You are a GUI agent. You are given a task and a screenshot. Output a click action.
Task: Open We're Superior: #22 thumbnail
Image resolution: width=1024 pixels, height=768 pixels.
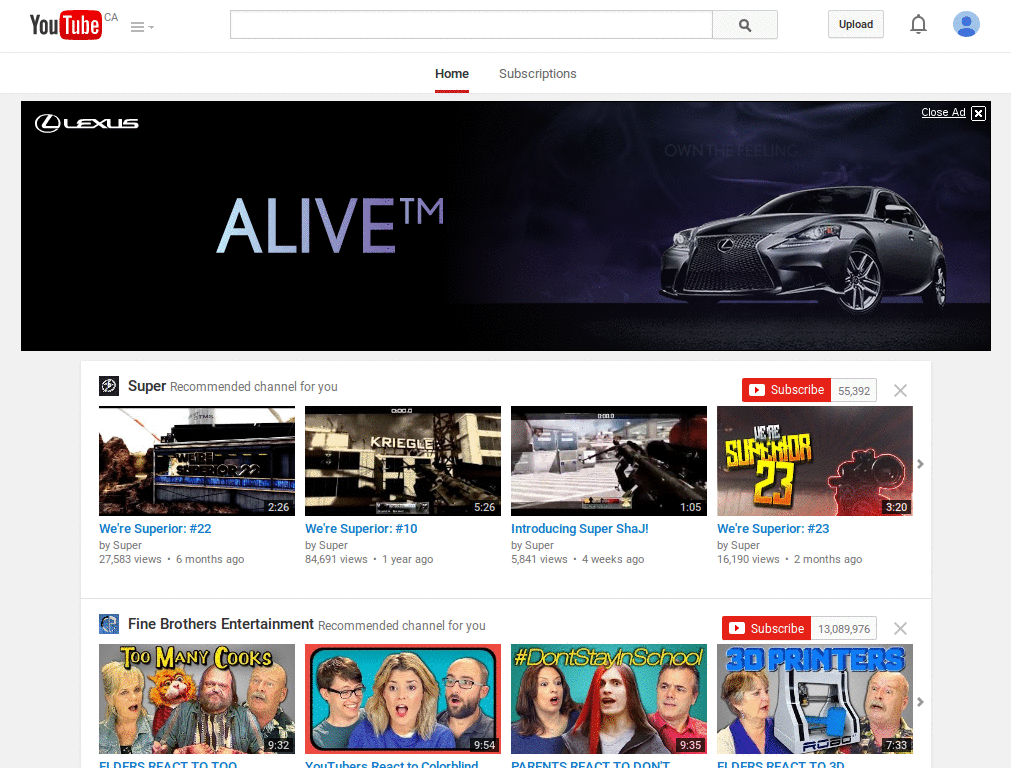197,461
